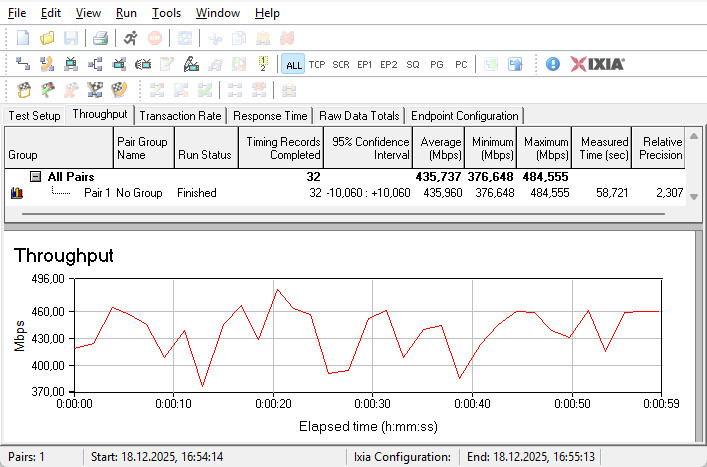
Task: Open a file with the folder icon
Action: [x=47, y=38]
